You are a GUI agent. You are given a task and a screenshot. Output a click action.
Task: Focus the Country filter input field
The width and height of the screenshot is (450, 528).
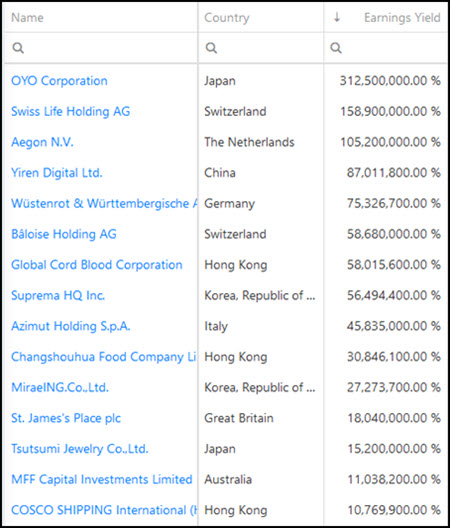261,48
